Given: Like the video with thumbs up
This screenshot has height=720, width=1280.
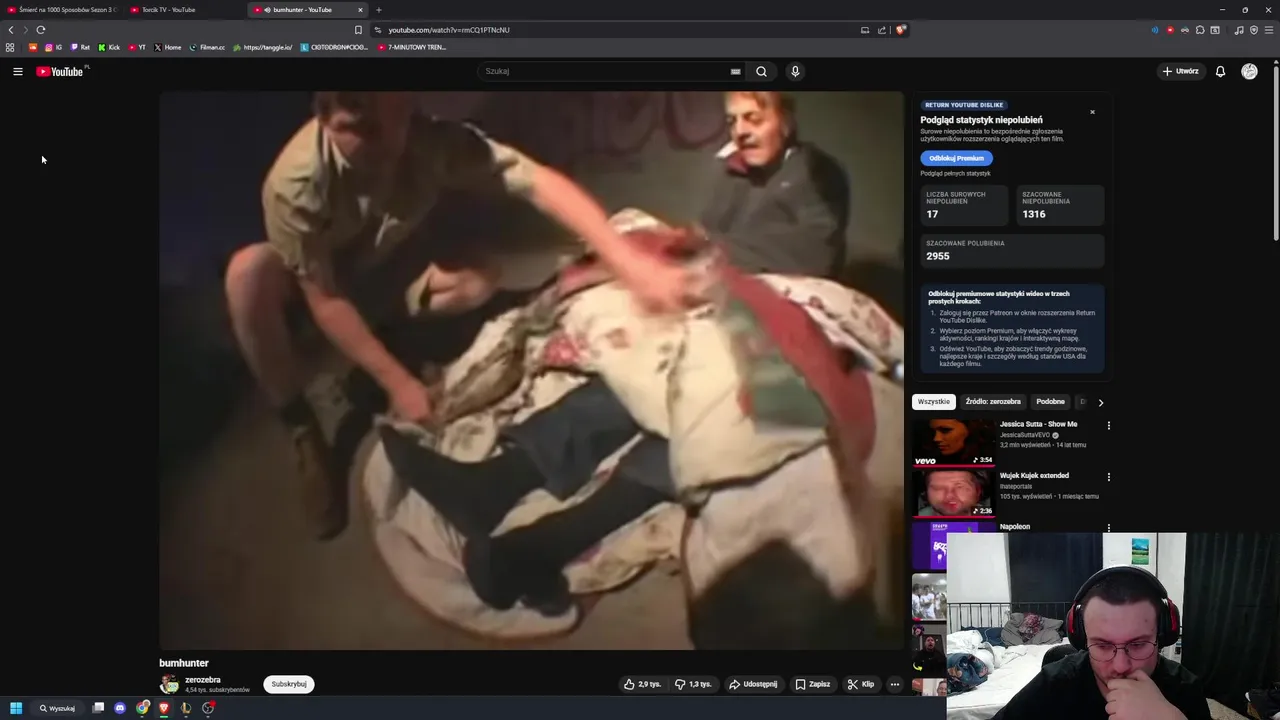Looking at the screenshot, I should [x=642, y=684].
